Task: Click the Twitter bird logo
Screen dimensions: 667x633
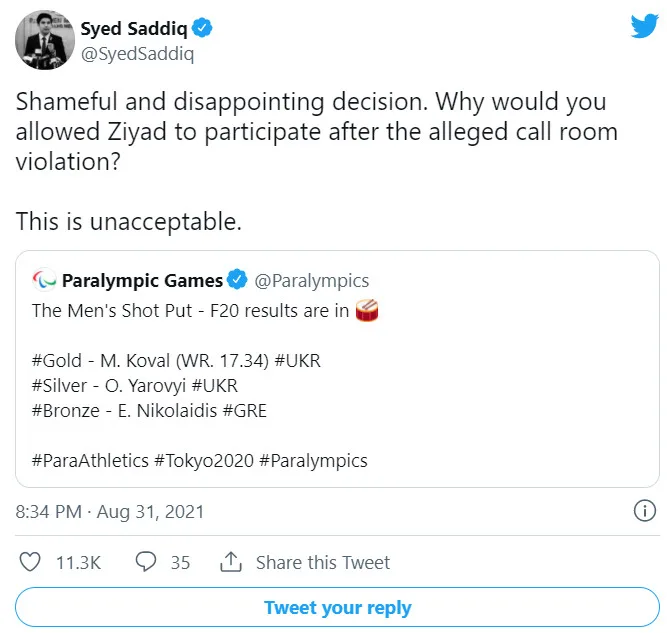Action: coord(644,27)
